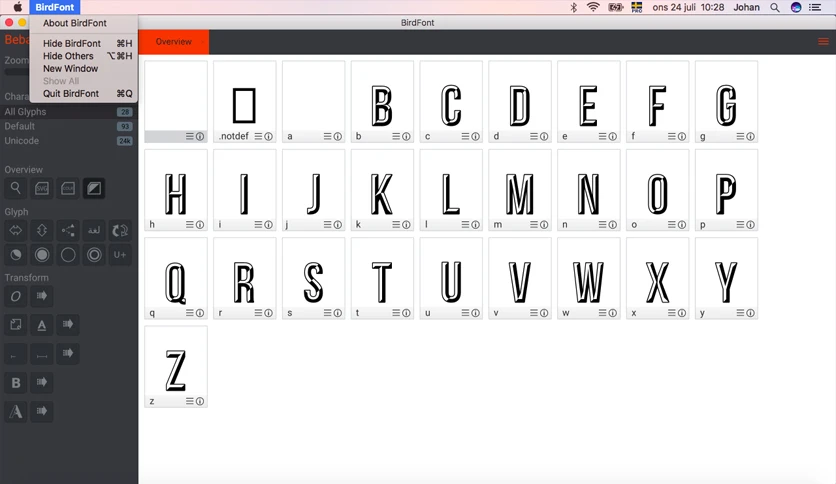Viewport: 836px width, 484px height.
Task: Show info for glyph k
Action: tap(406, 225)
